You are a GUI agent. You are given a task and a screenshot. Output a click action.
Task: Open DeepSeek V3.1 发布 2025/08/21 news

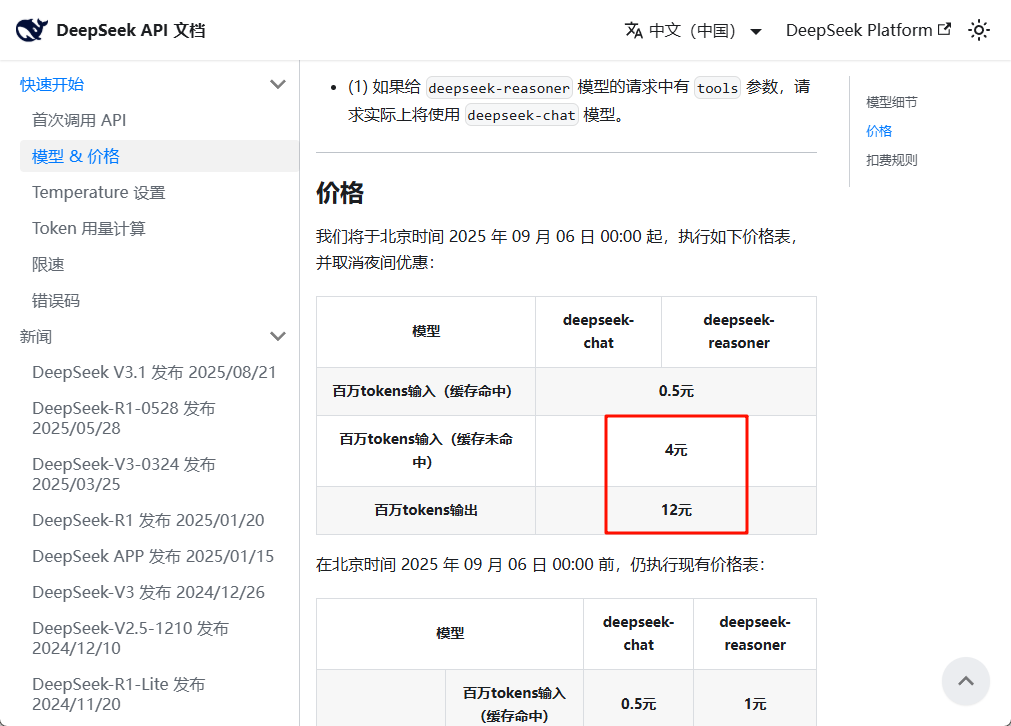click(154, 372)
